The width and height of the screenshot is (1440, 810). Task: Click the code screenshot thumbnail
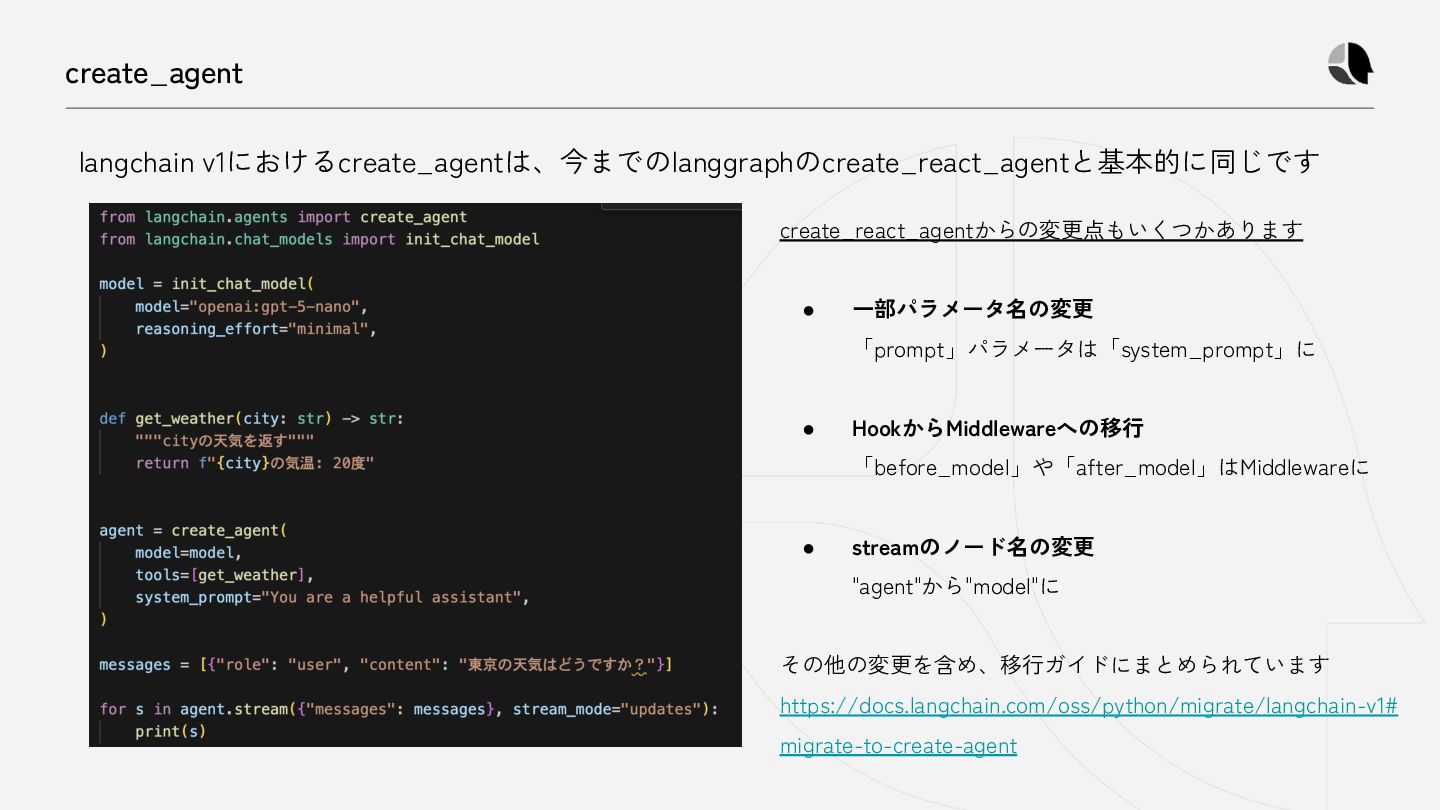pos(415,475)
